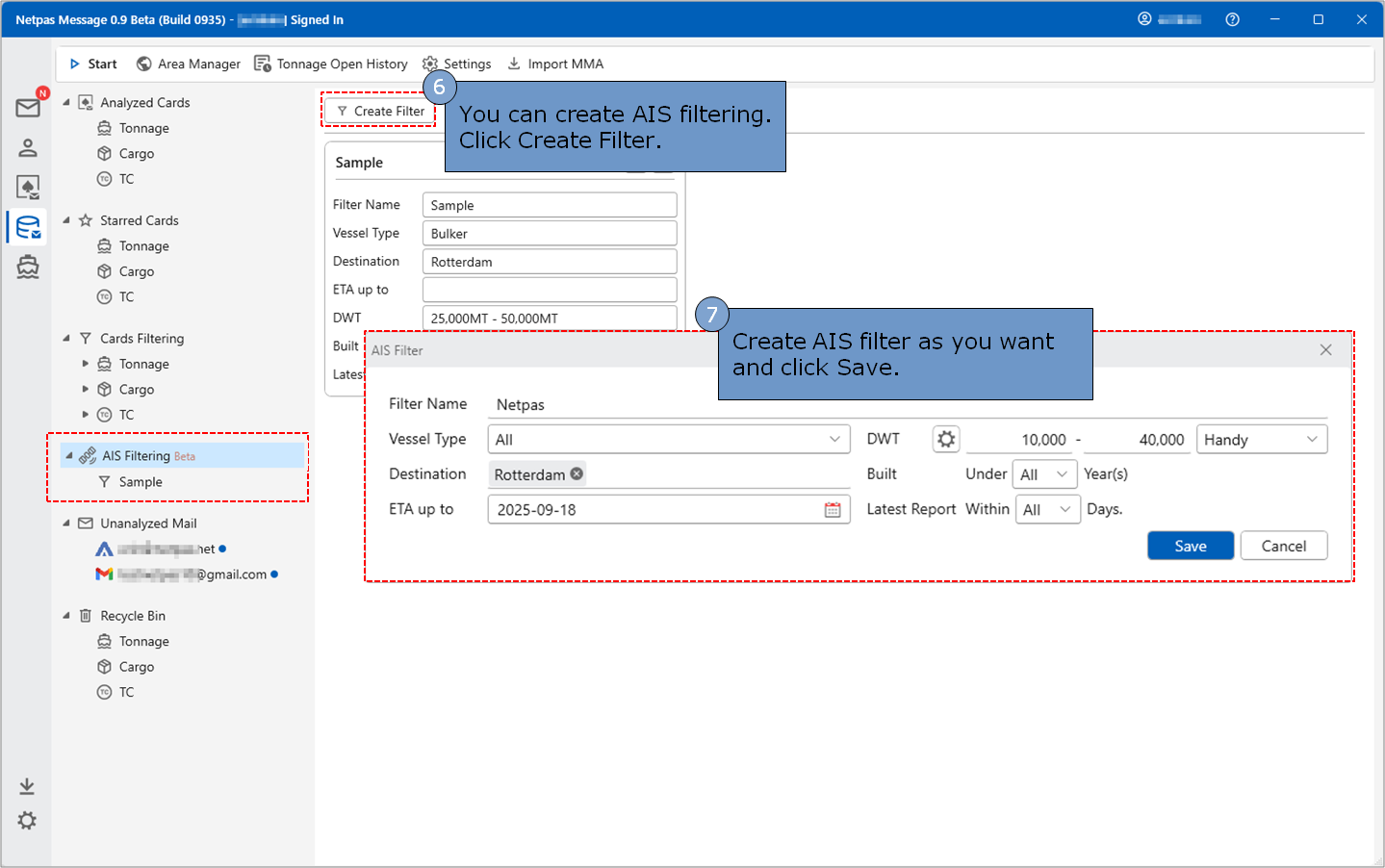This screenshot has width=1385, height=868.
Task: Click the contacts person sidebar icon
Action: point(28,147)
